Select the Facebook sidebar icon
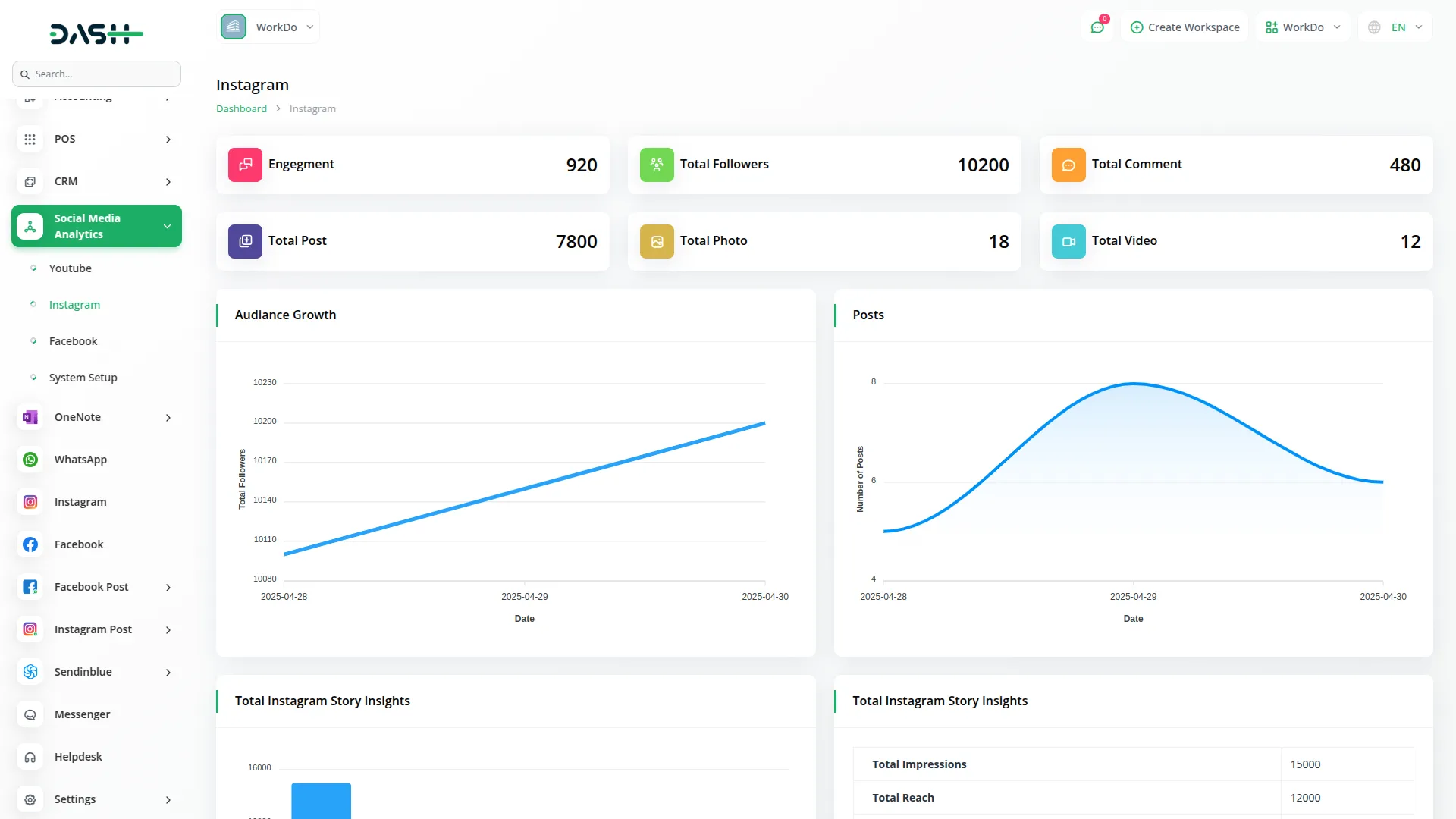This screenshot has width=1456, height=819. (30, 544)
